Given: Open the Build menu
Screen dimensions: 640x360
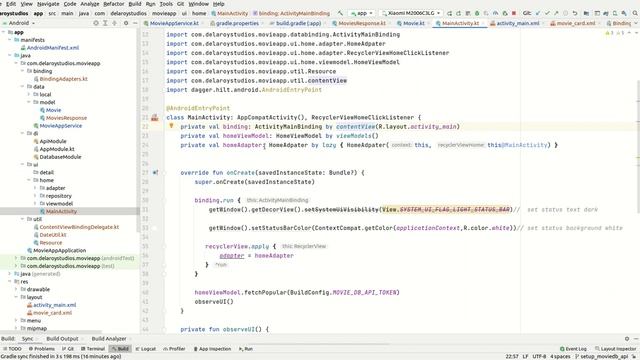Looking at the screenshot, I should [135, 4].
